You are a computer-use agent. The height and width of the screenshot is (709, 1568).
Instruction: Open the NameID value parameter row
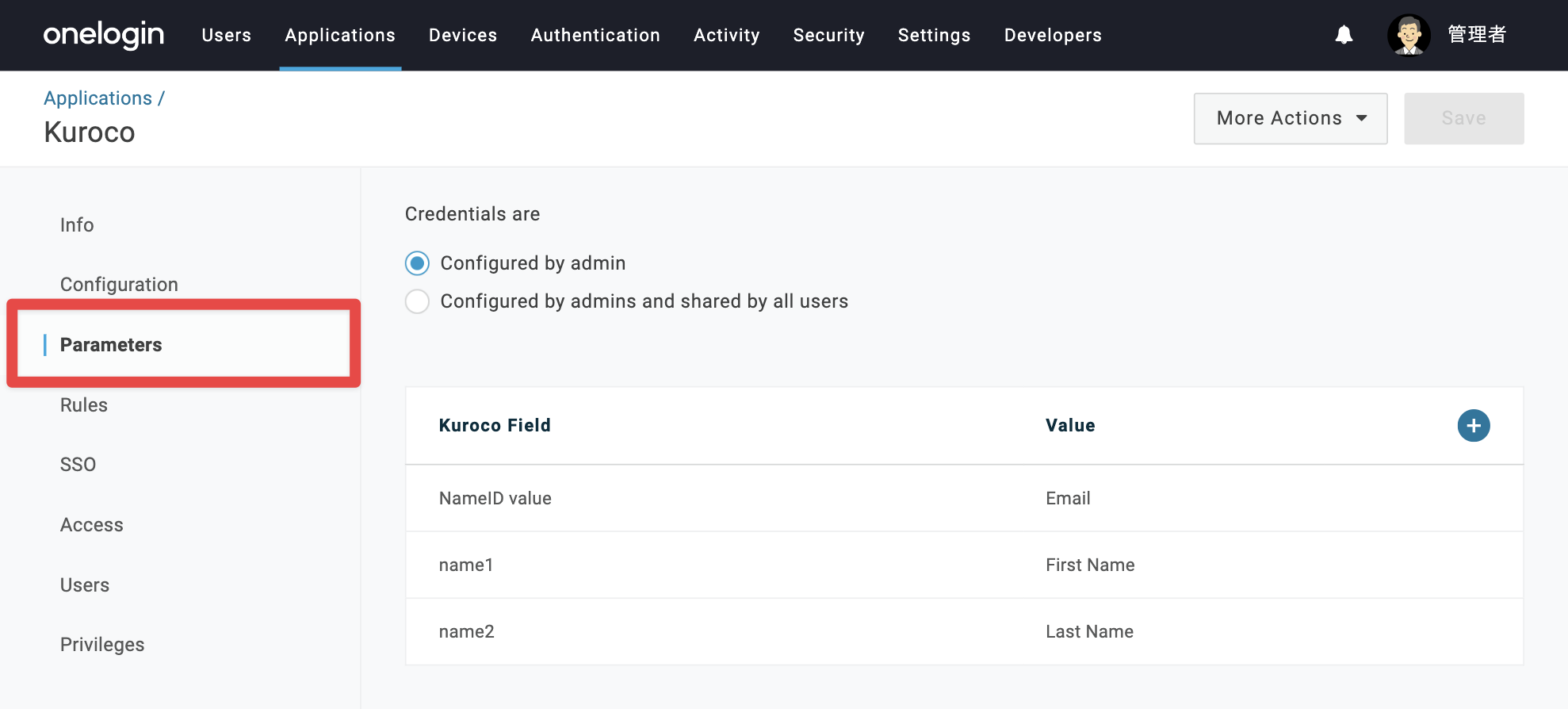click(964, 498)
